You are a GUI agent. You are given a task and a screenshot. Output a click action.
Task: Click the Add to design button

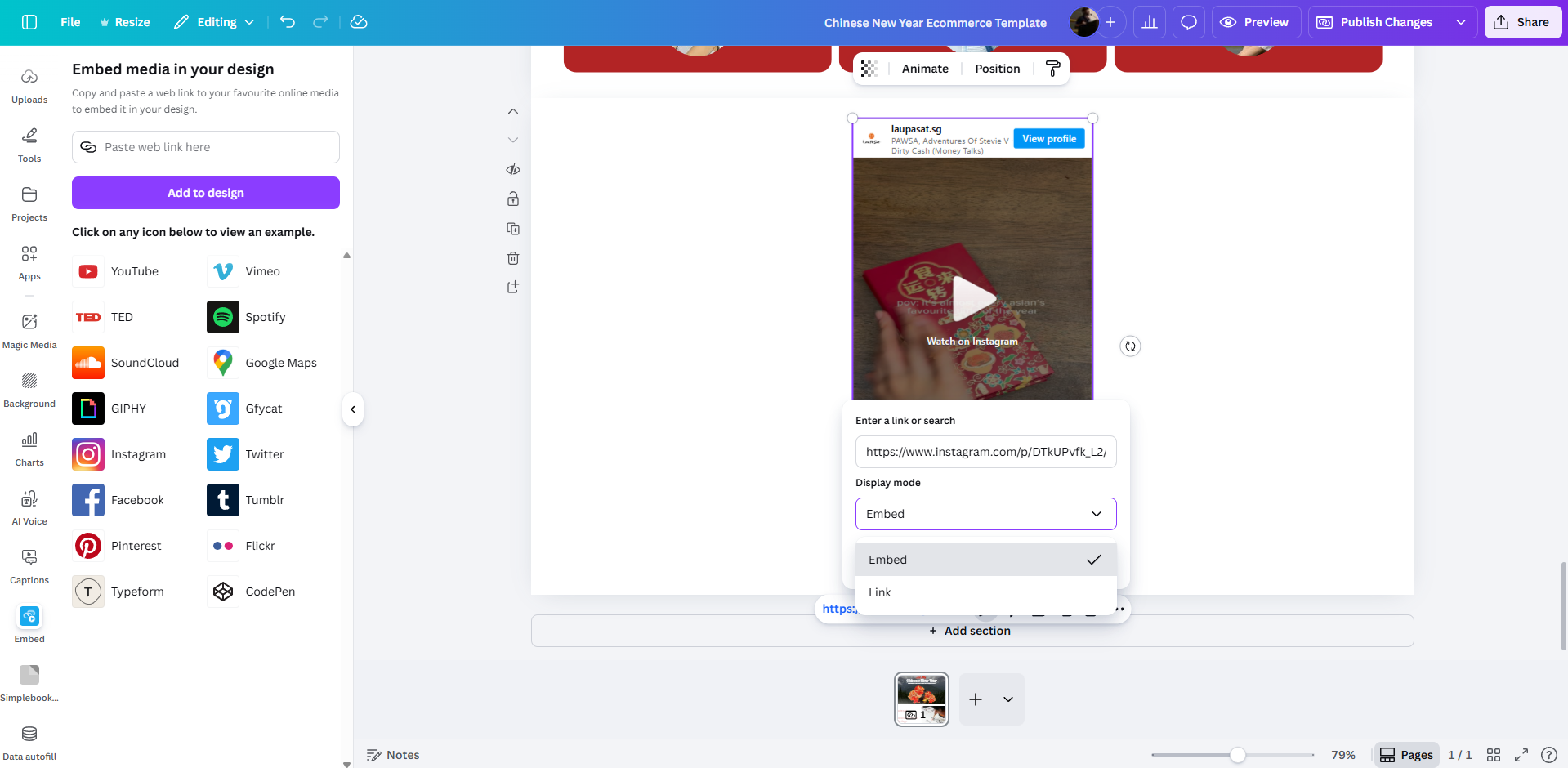(x=206, y=193)
